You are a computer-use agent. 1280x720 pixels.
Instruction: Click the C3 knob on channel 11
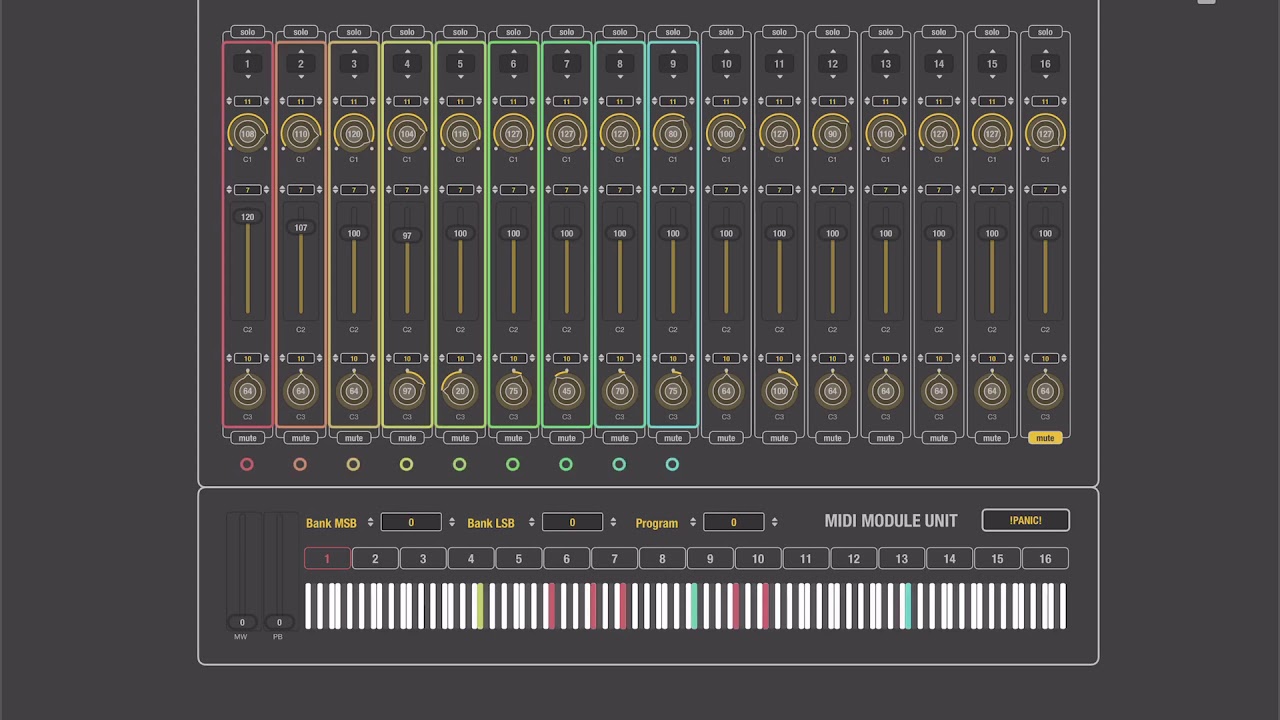779,391
